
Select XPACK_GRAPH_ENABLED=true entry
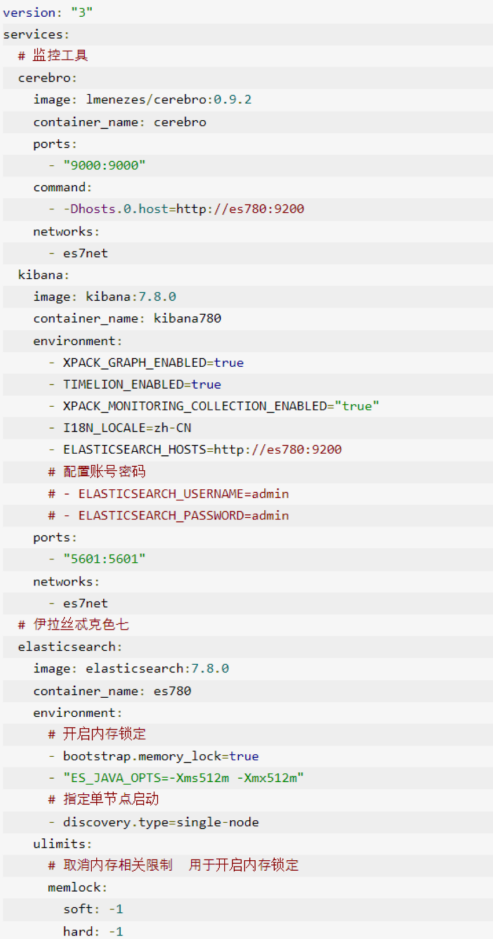146,362
